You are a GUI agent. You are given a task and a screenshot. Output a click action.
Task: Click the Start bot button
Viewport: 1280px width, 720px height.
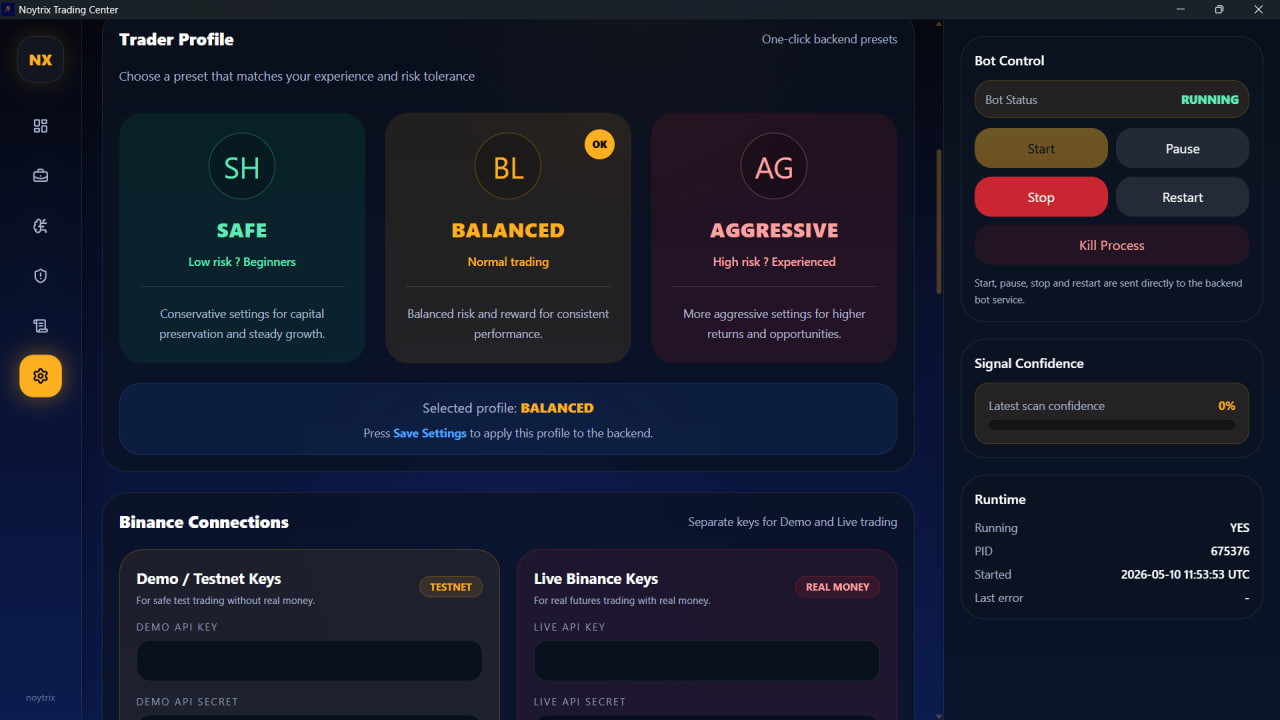1041,148
